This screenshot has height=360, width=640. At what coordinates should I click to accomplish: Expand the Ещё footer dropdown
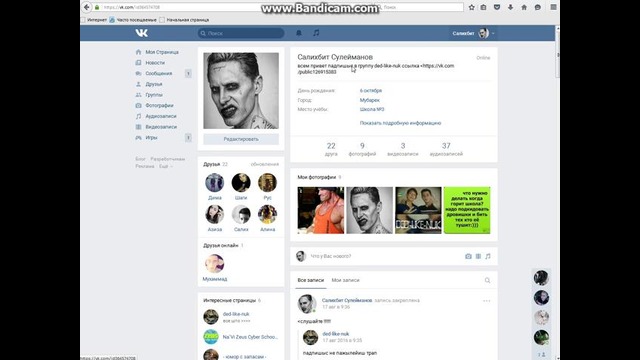pyautogui.click(x=166, y=166)
